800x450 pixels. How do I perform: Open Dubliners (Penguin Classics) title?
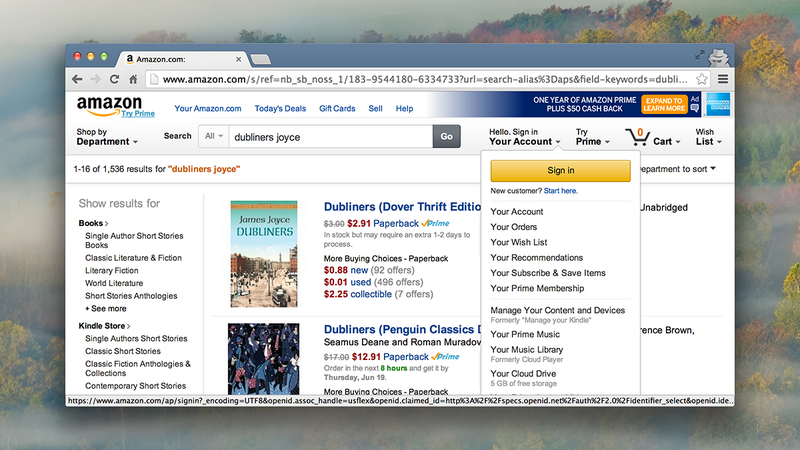(x=402, y=330)
